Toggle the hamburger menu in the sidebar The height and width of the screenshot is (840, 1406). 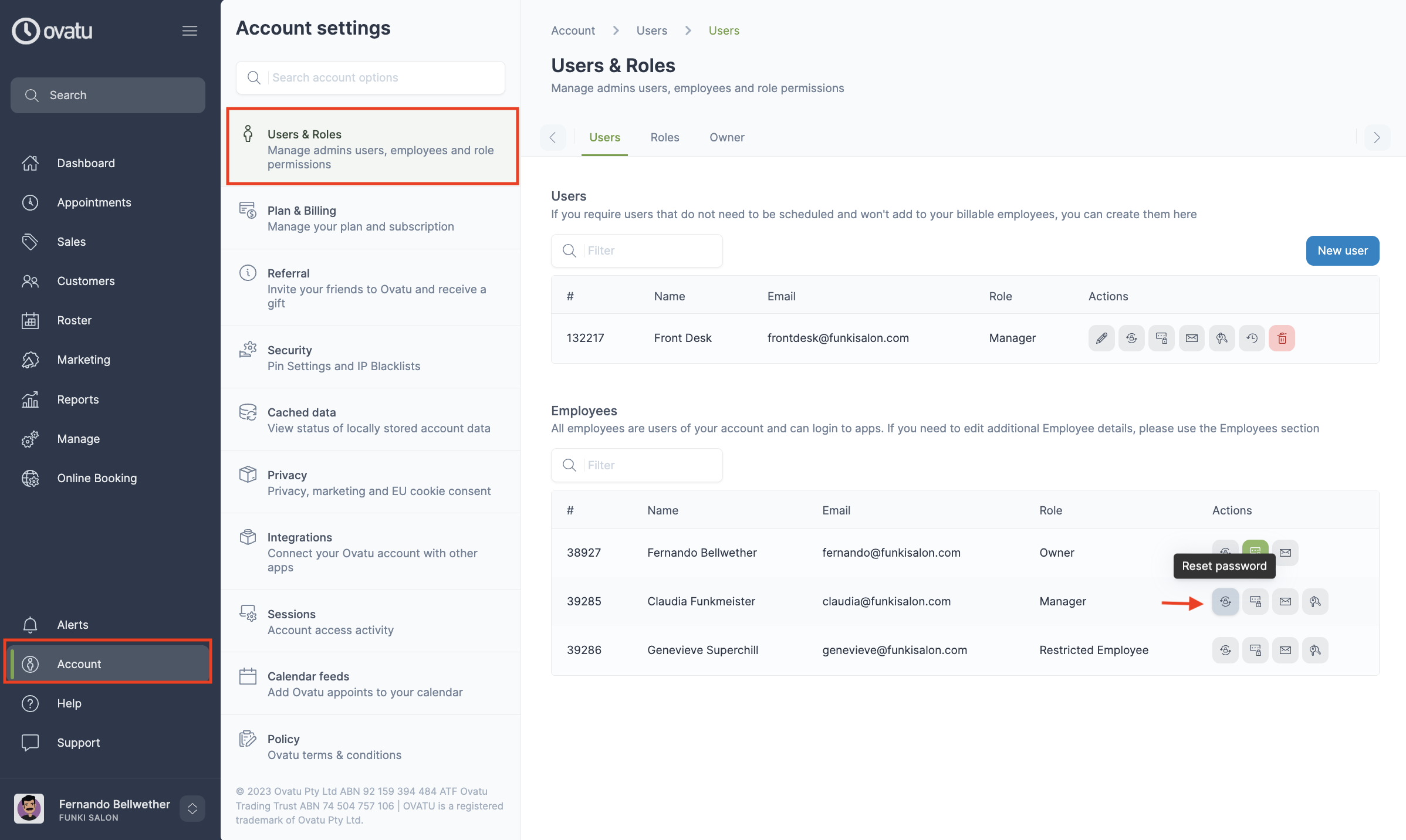point(190,31)
